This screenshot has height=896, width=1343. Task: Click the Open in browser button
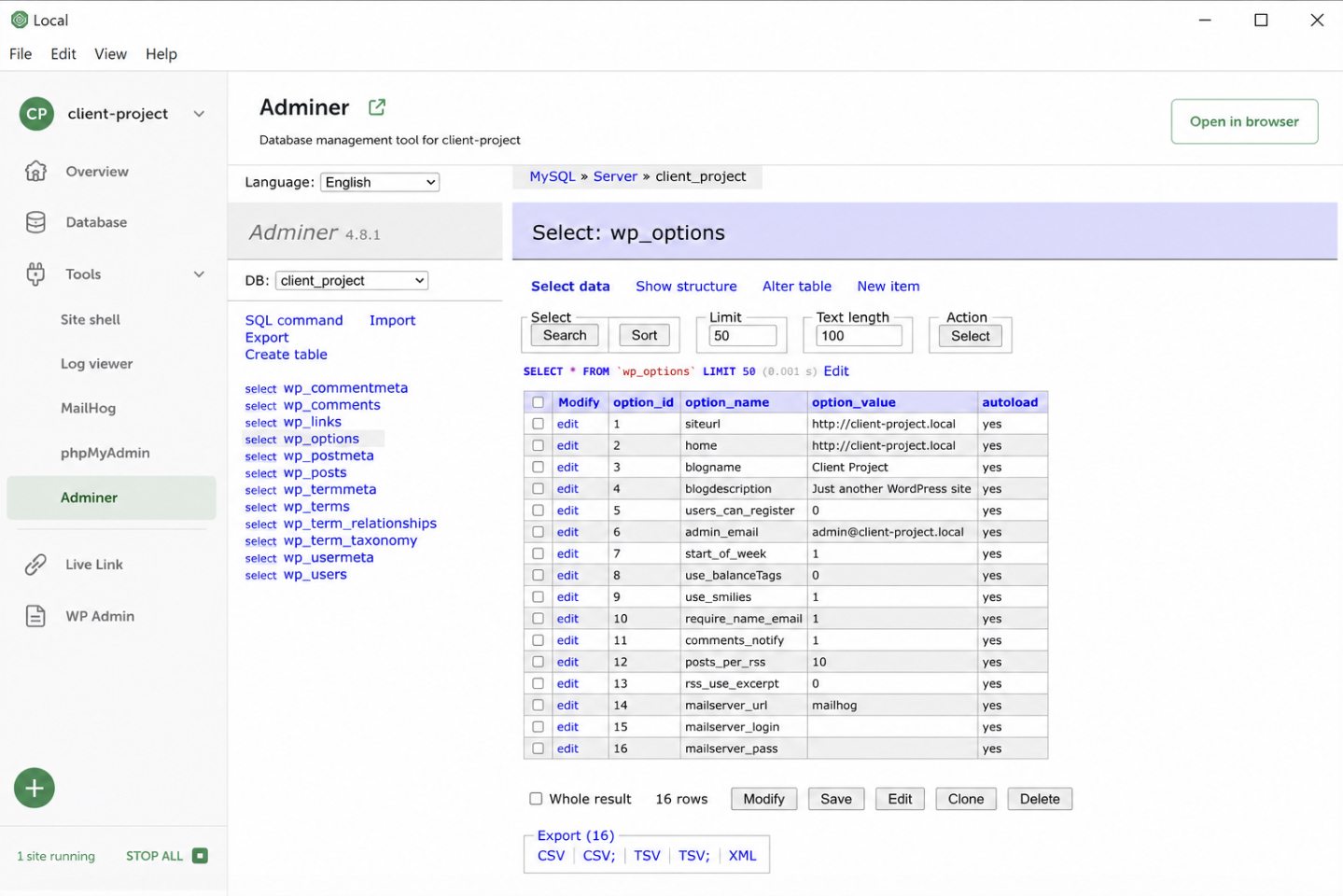click(x=1244, y=121)
